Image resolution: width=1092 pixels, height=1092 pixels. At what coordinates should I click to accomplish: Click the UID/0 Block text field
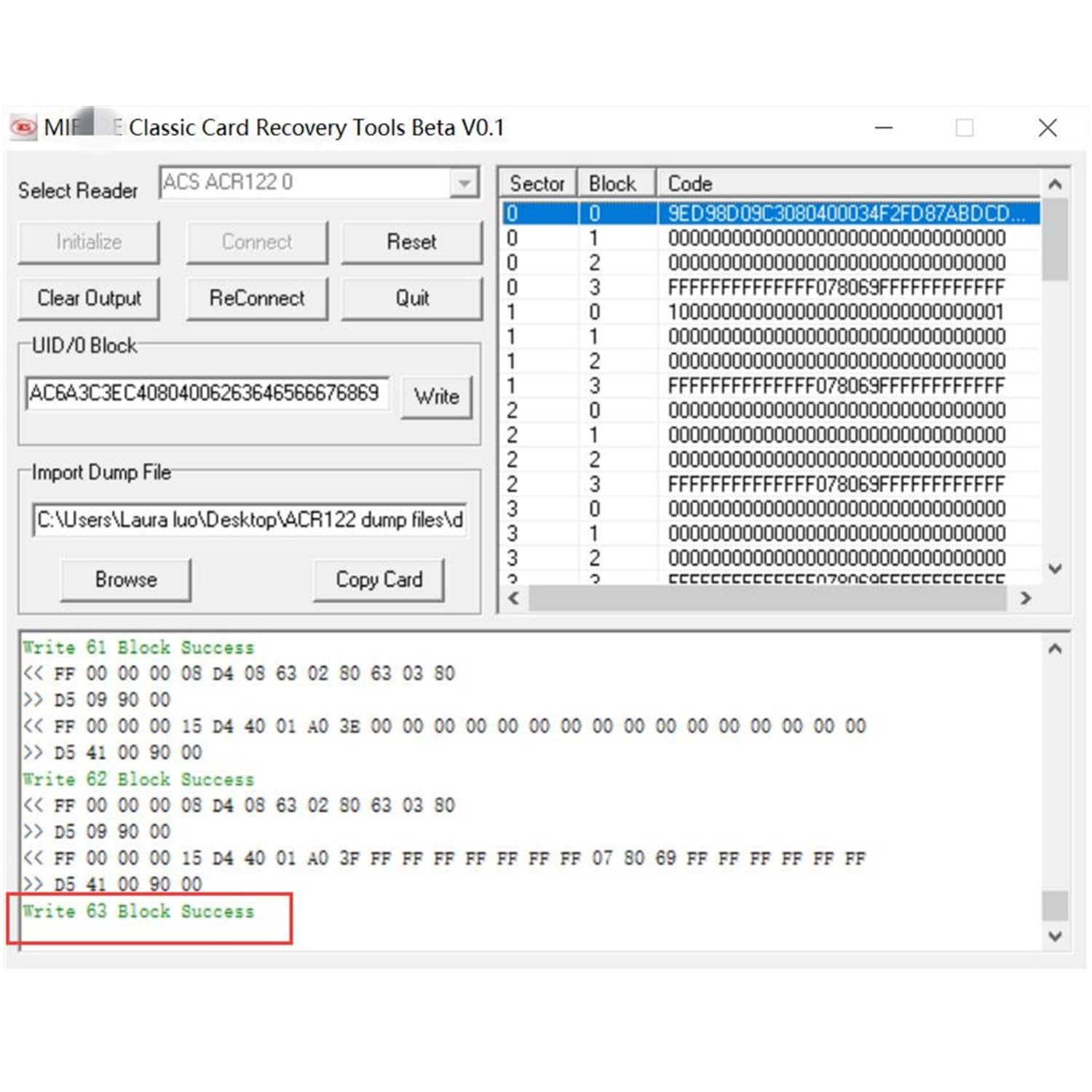click(x=207, y=394)
